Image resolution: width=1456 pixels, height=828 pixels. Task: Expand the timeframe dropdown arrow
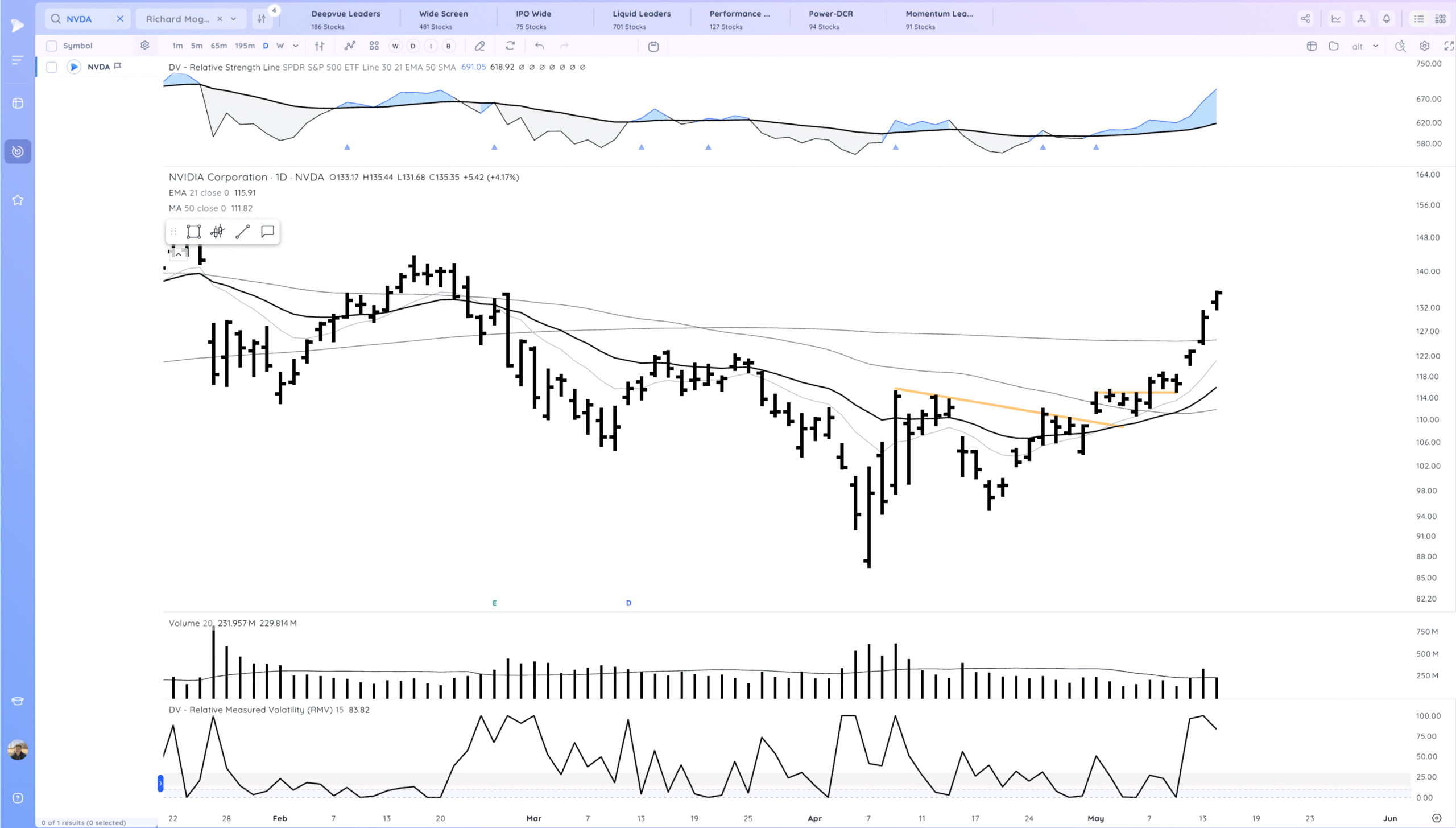[296, 46]
